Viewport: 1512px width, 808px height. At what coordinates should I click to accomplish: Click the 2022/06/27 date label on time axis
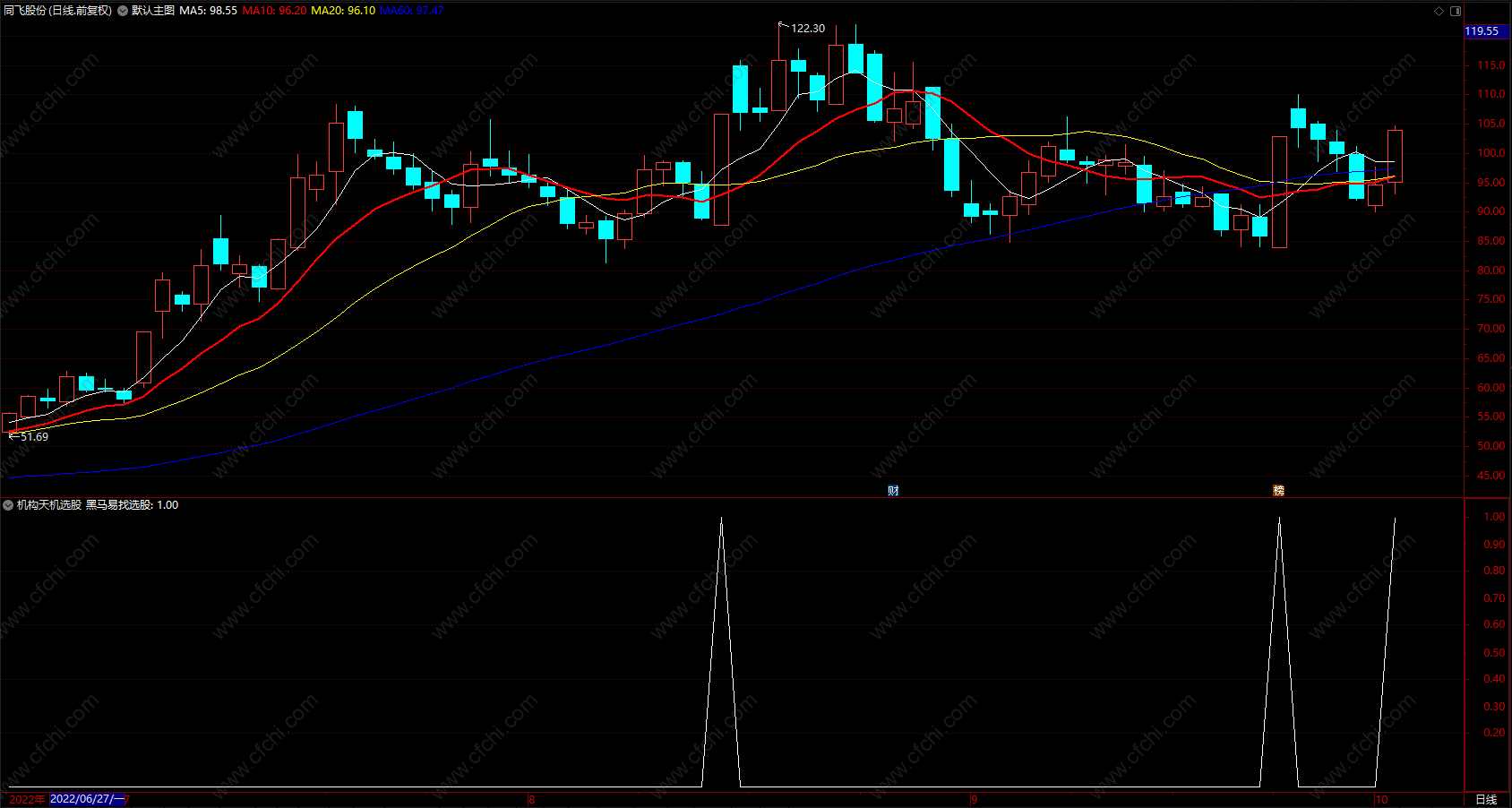pyautogui.click(x=89, y=799)
